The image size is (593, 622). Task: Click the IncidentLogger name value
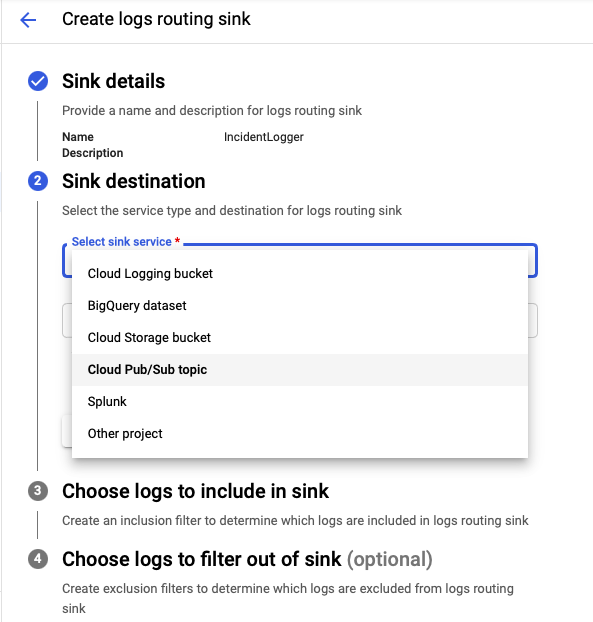point(264,137)
